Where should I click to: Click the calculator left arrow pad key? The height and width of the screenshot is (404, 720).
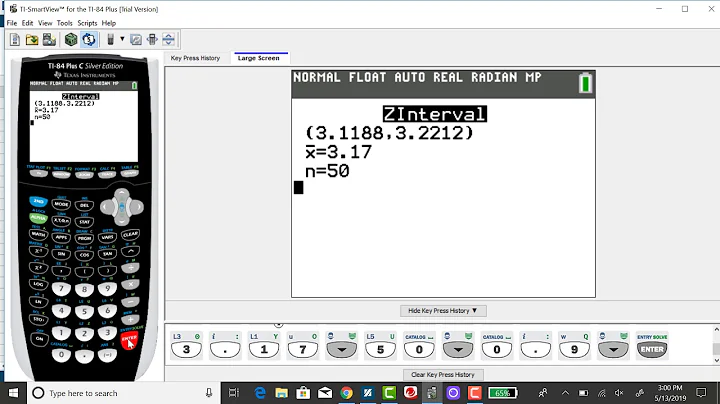(107, 207)
